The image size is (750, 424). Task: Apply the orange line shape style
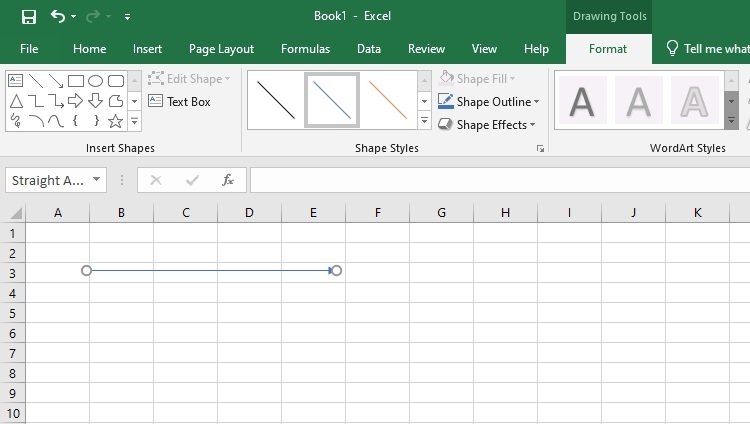pyautogui.click(x=388, y=100)
